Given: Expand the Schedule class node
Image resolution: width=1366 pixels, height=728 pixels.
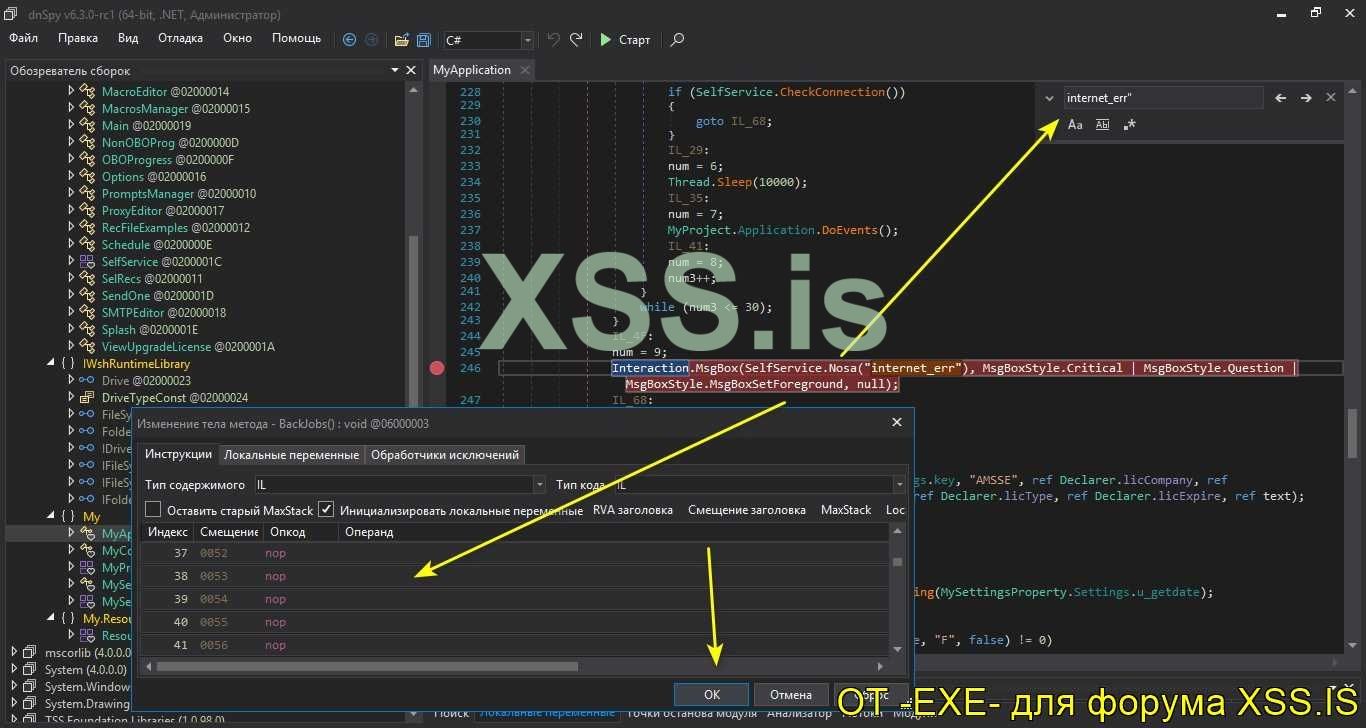Looking at the screenshot, I should click(72, 244).
